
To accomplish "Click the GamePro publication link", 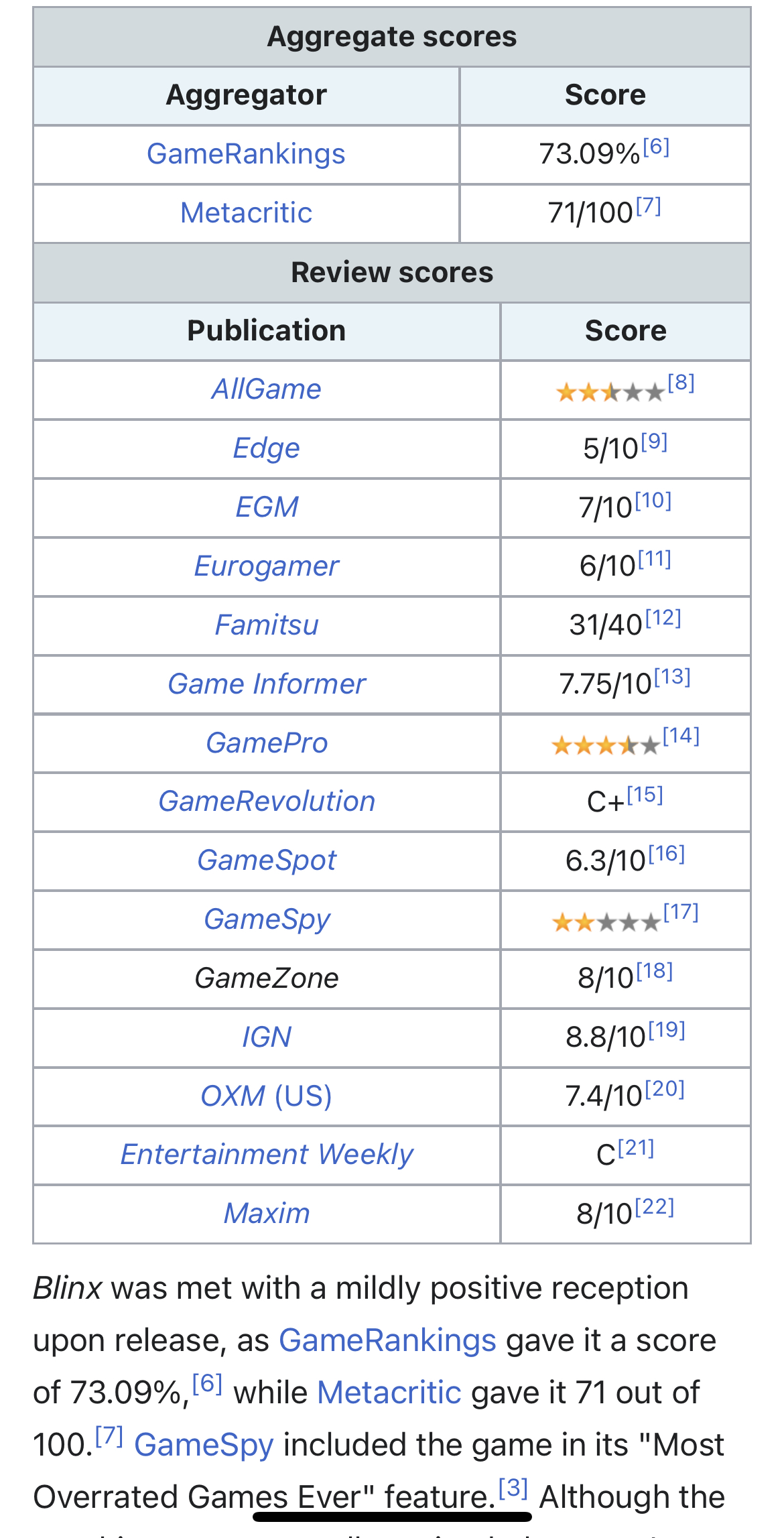I will (267, 743).
